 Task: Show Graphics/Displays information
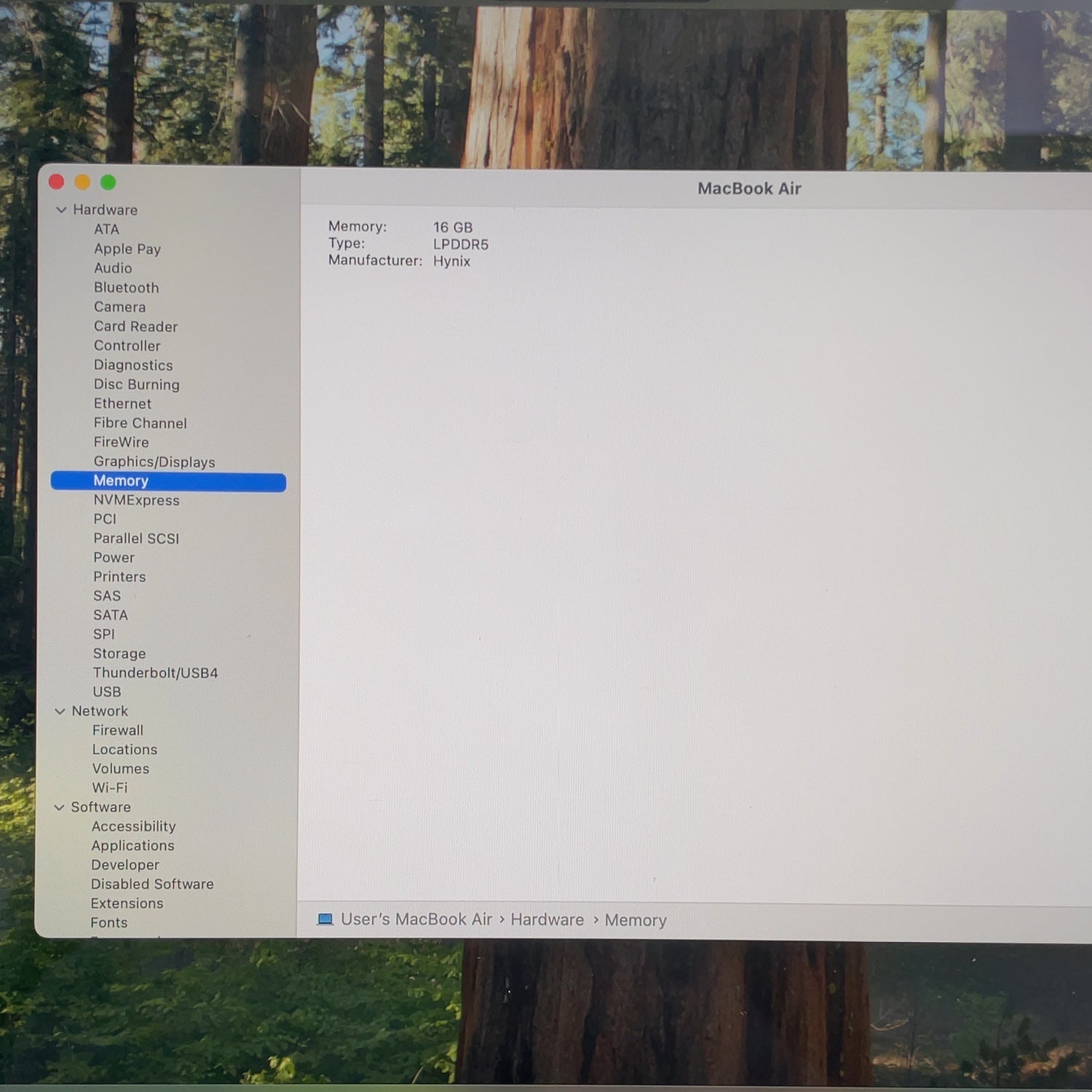pyautogui.click(x=154, y=462)
